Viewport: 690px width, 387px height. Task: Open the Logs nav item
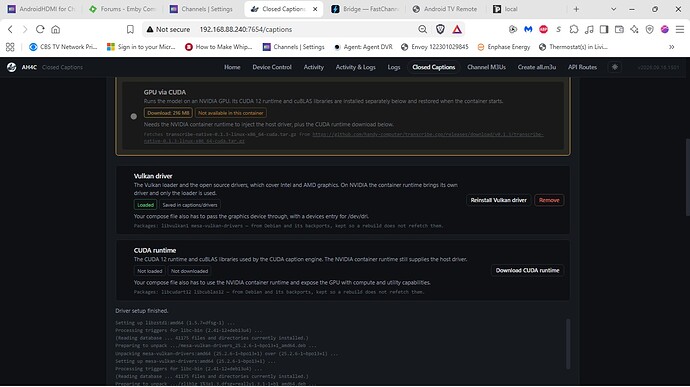(394, 67)
